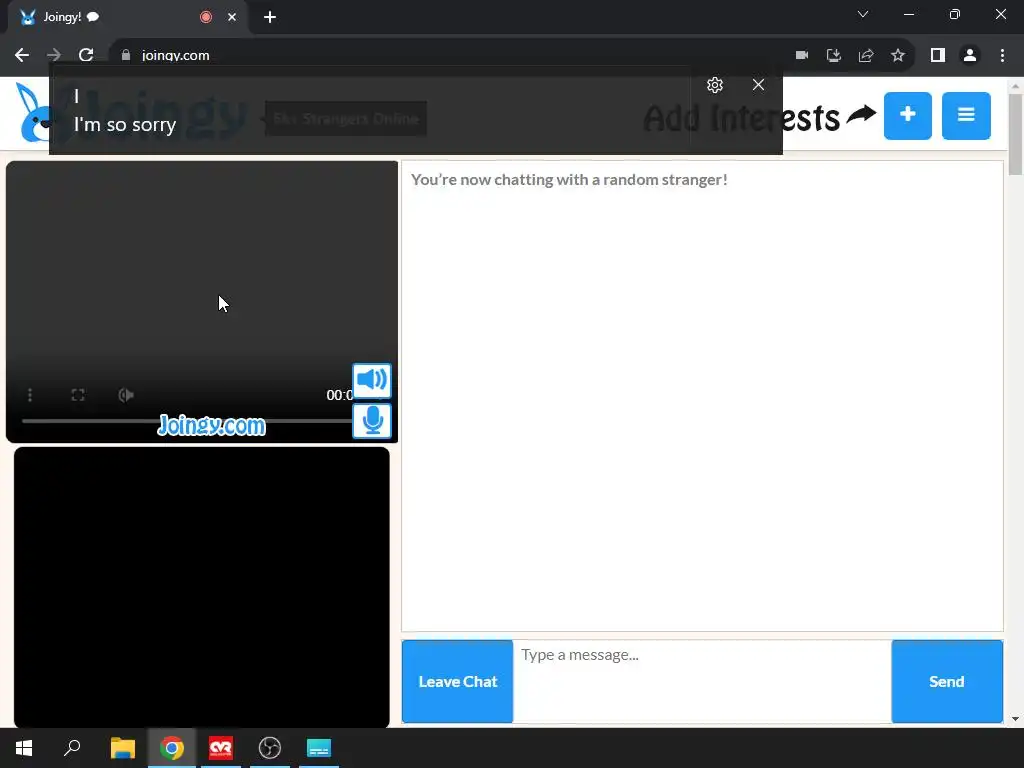Open the red screen recorder taskbar app
This screenshot has width=1024, height=768.
point(221,748)
